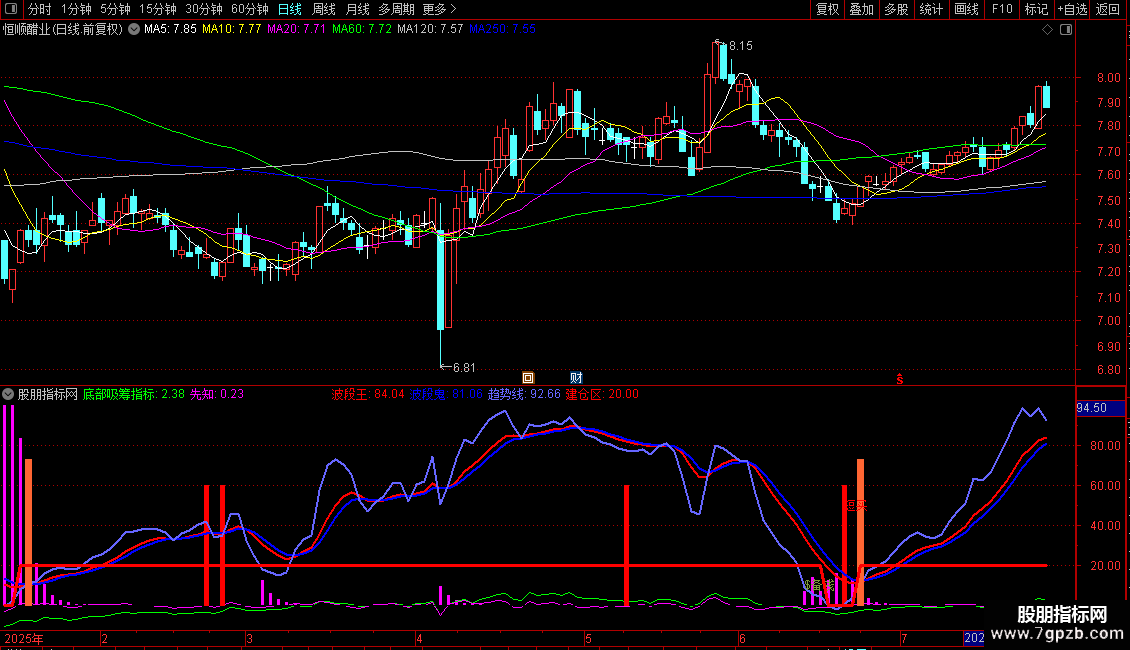The image size is (1130, 650).
Task: Add stock via +自选 button
Action: tap(1072, 9)
